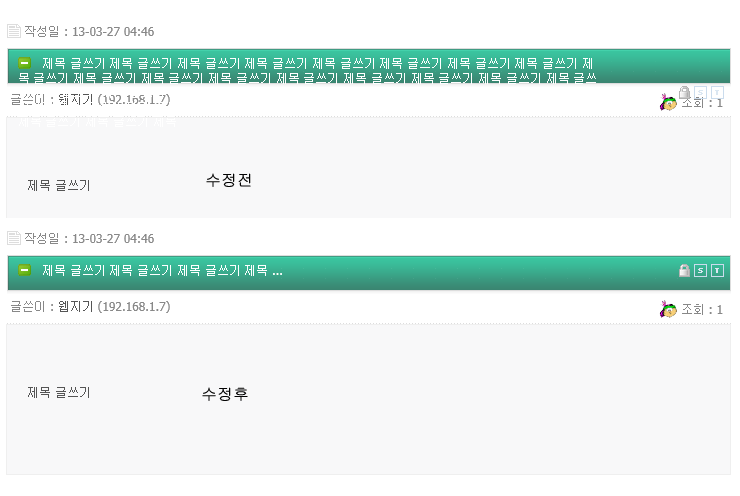Image resolution: width=740 pixels, height=496 pixels.
Task: Click the '제목 글쓰기' body text beside 수정전
Action: click(59, 185)
